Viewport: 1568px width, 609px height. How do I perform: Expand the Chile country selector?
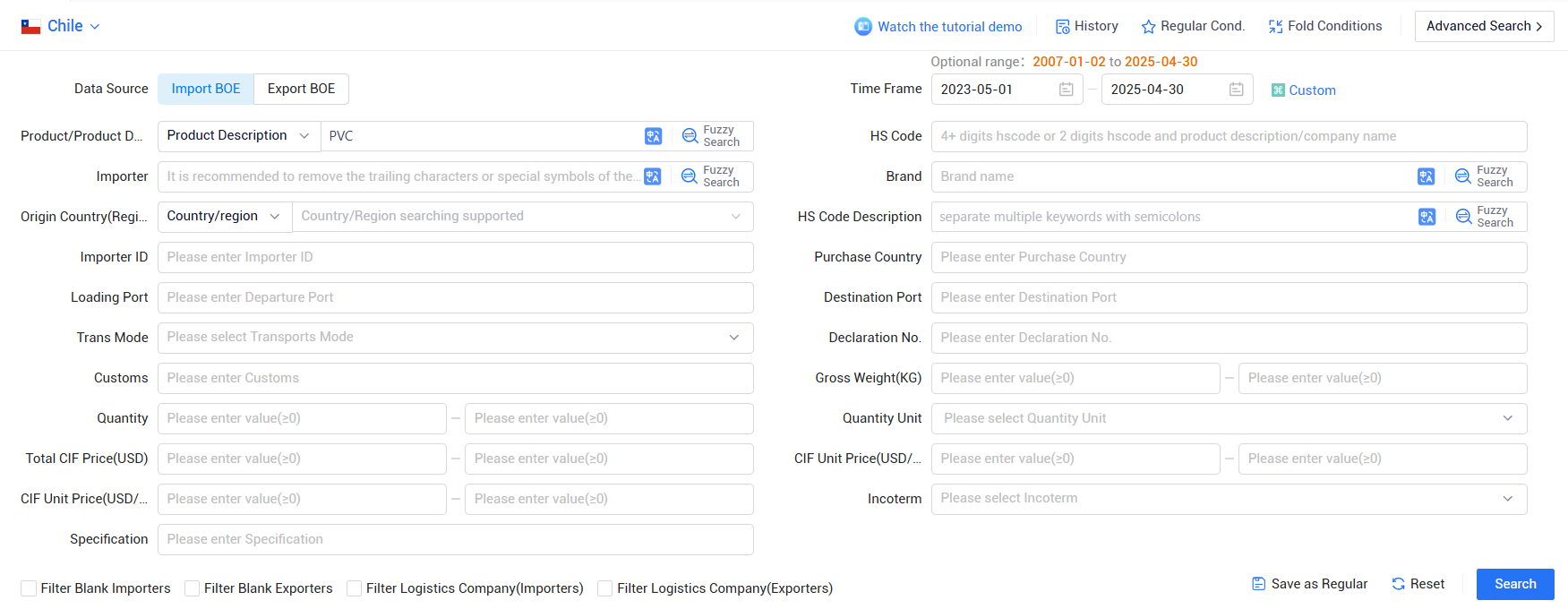(60, 26)
